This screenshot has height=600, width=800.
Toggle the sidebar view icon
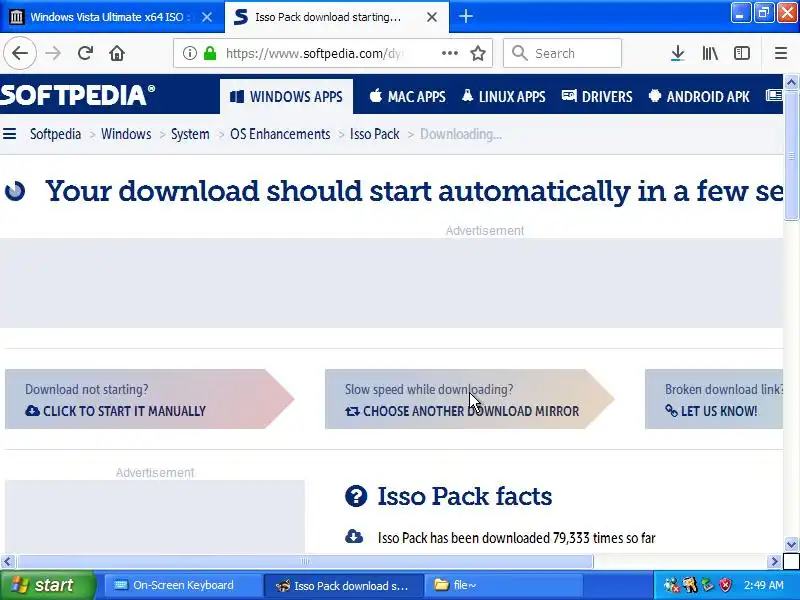(742, 53)
